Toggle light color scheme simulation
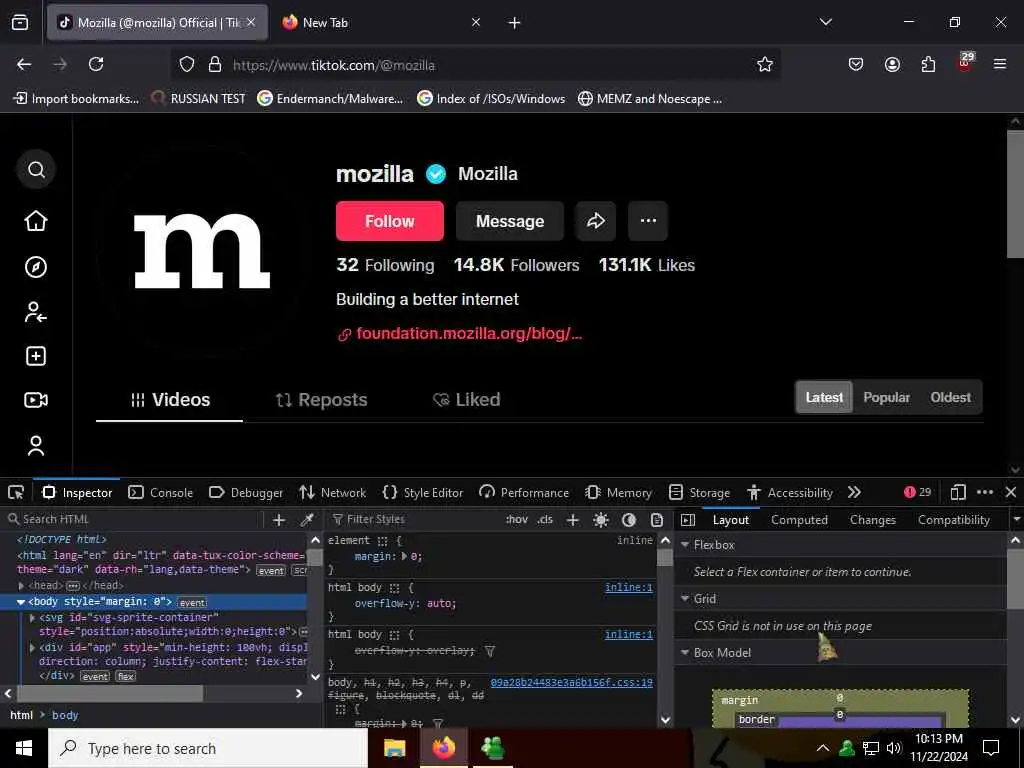The height and width of the screenshot is (768, 1024). click(x=601, y=520)
